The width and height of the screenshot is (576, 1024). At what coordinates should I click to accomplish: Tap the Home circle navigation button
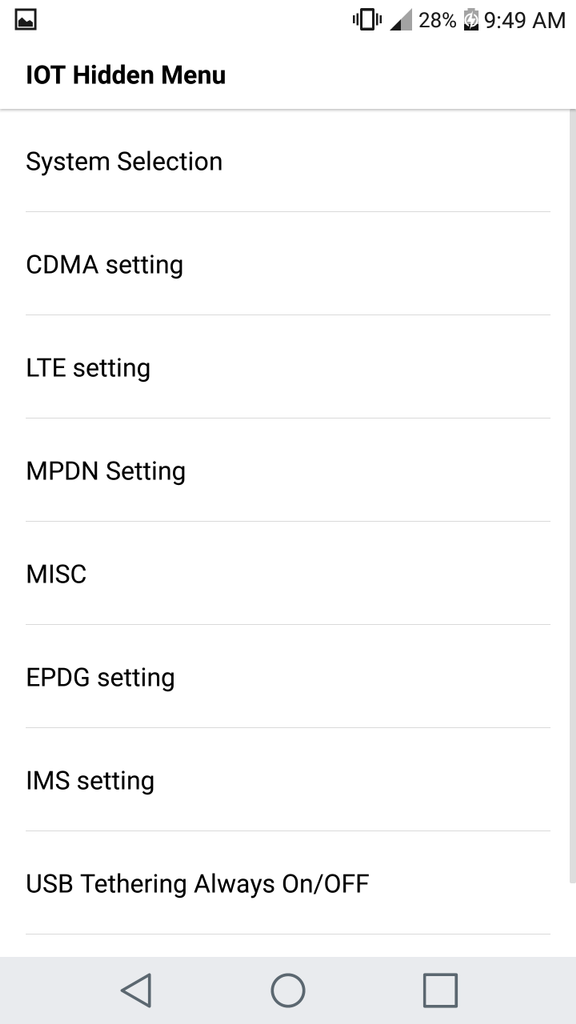coord(288,990)
